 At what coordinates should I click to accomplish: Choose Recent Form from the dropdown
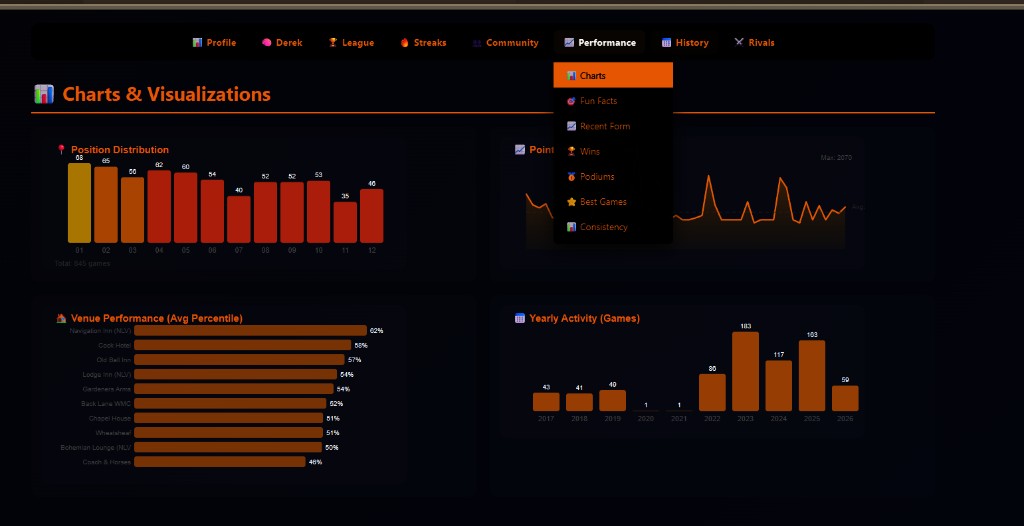(613, 126)
